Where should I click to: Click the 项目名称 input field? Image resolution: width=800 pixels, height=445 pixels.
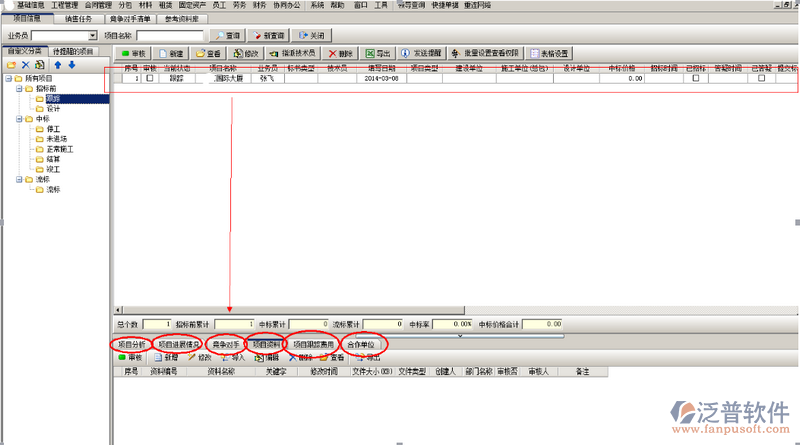click(170, 35)
